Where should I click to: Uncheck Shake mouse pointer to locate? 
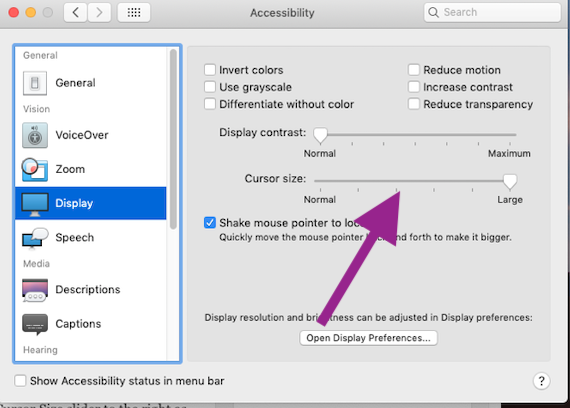click(x=210, y=223)
